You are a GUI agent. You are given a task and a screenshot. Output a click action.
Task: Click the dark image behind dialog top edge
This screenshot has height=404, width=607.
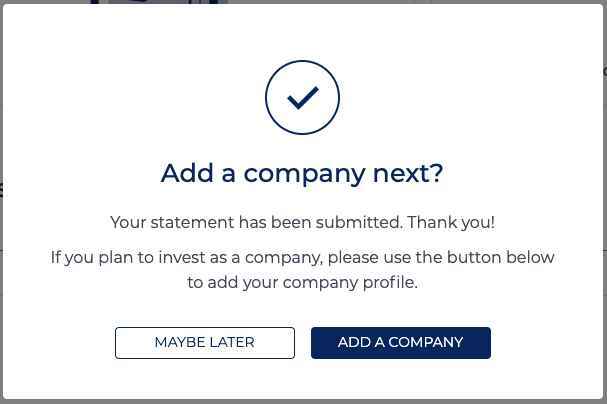click(x=159, y=2)
